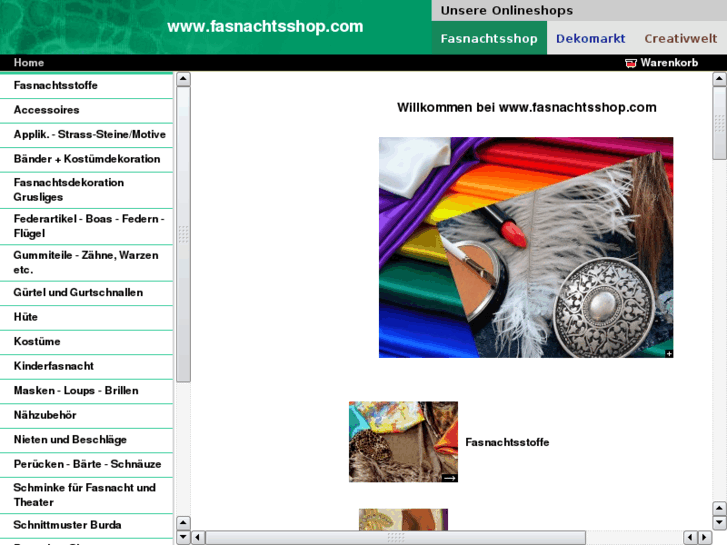
Task: Click the Unsere Onlineshops label
Action: click(x=507, y=10)
